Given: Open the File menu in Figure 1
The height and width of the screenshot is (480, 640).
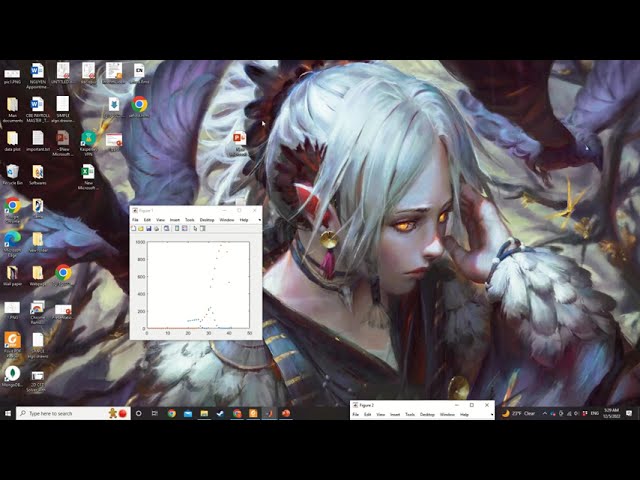Looking at the screenshot, I should tap(135, 220).
